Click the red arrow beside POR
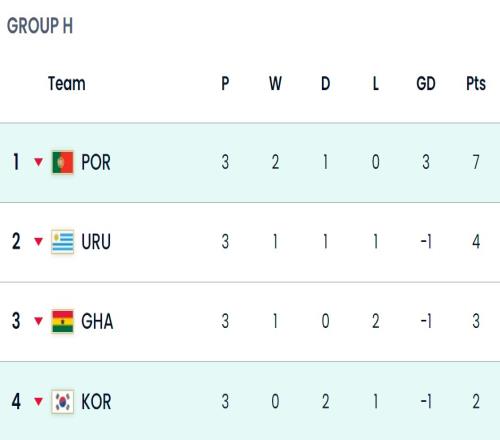This screenshot has height=440, width=500. click(x=39, y=162)
